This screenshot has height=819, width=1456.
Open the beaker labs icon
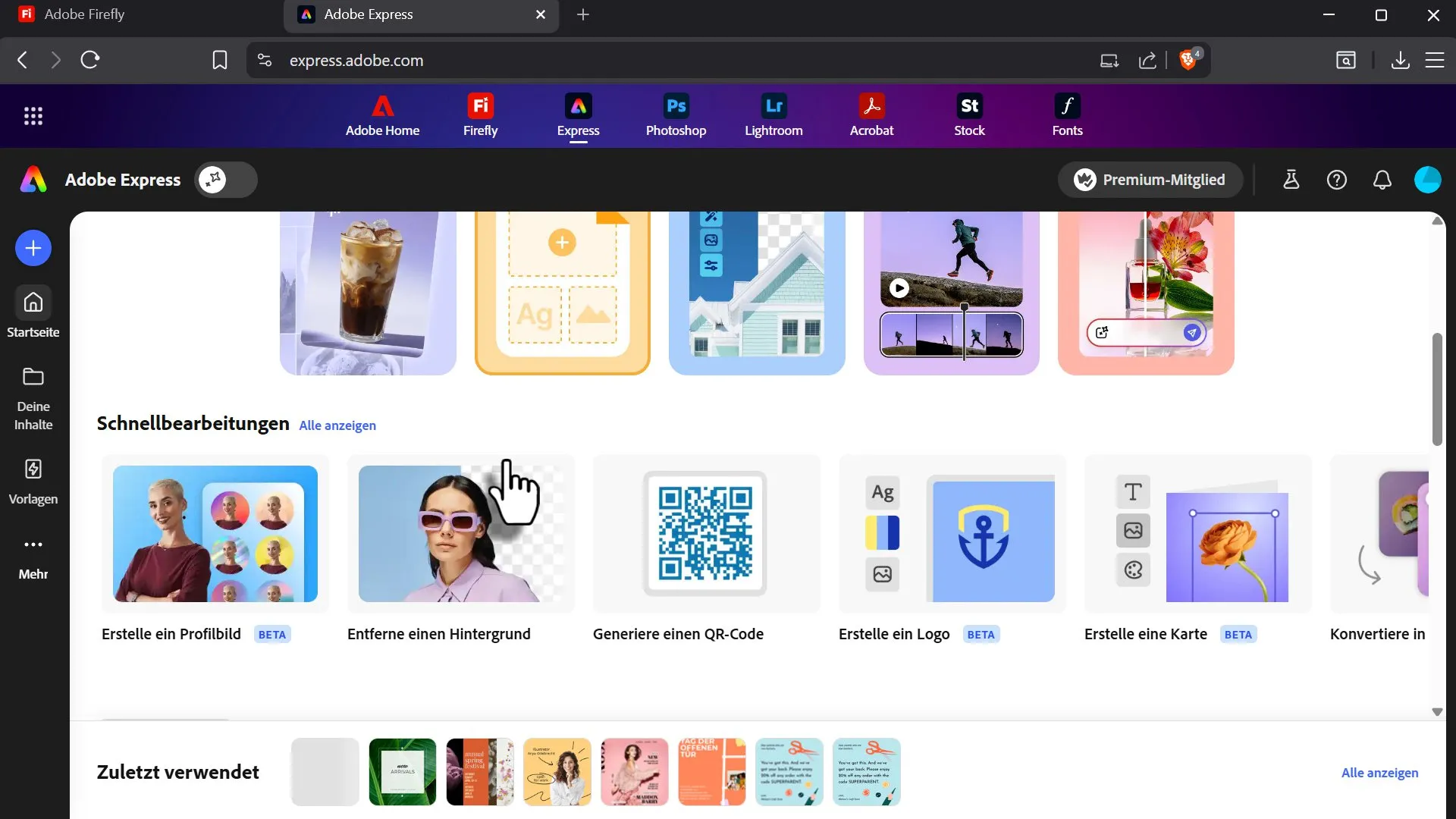1291,180
